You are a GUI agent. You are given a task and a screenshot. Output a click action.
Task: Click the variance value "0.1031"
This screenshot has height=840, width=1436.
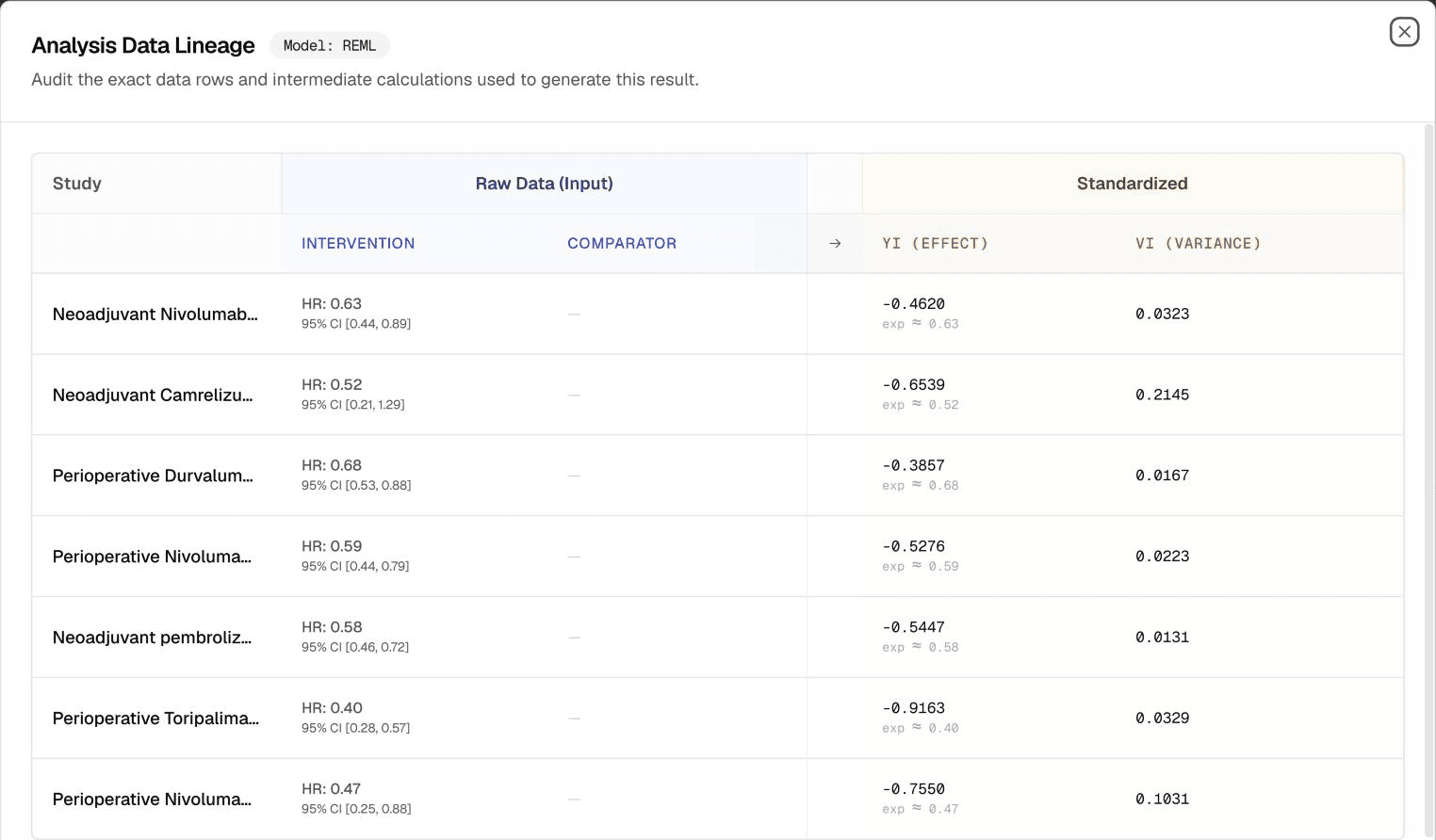click(x=1162, y=800)
